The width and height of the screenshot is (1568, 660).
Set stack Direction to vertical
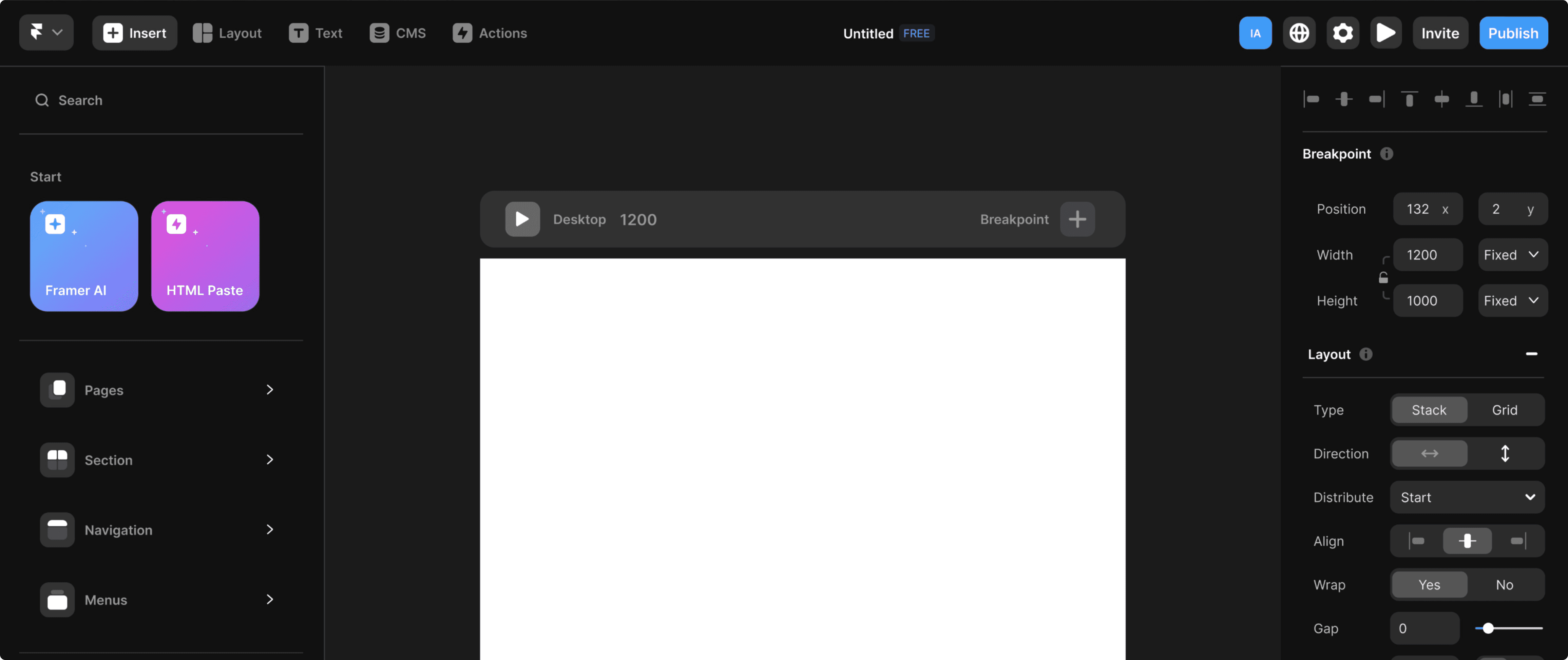[1505, 453]
